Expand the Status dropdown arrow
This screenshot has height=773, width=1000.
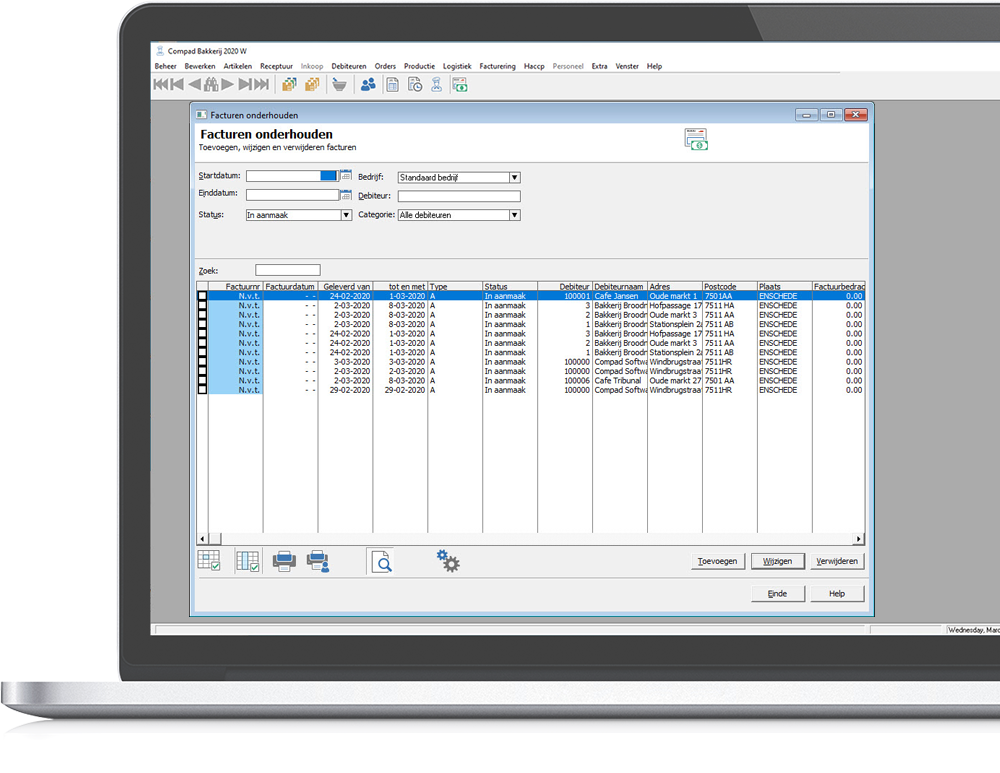346,215
